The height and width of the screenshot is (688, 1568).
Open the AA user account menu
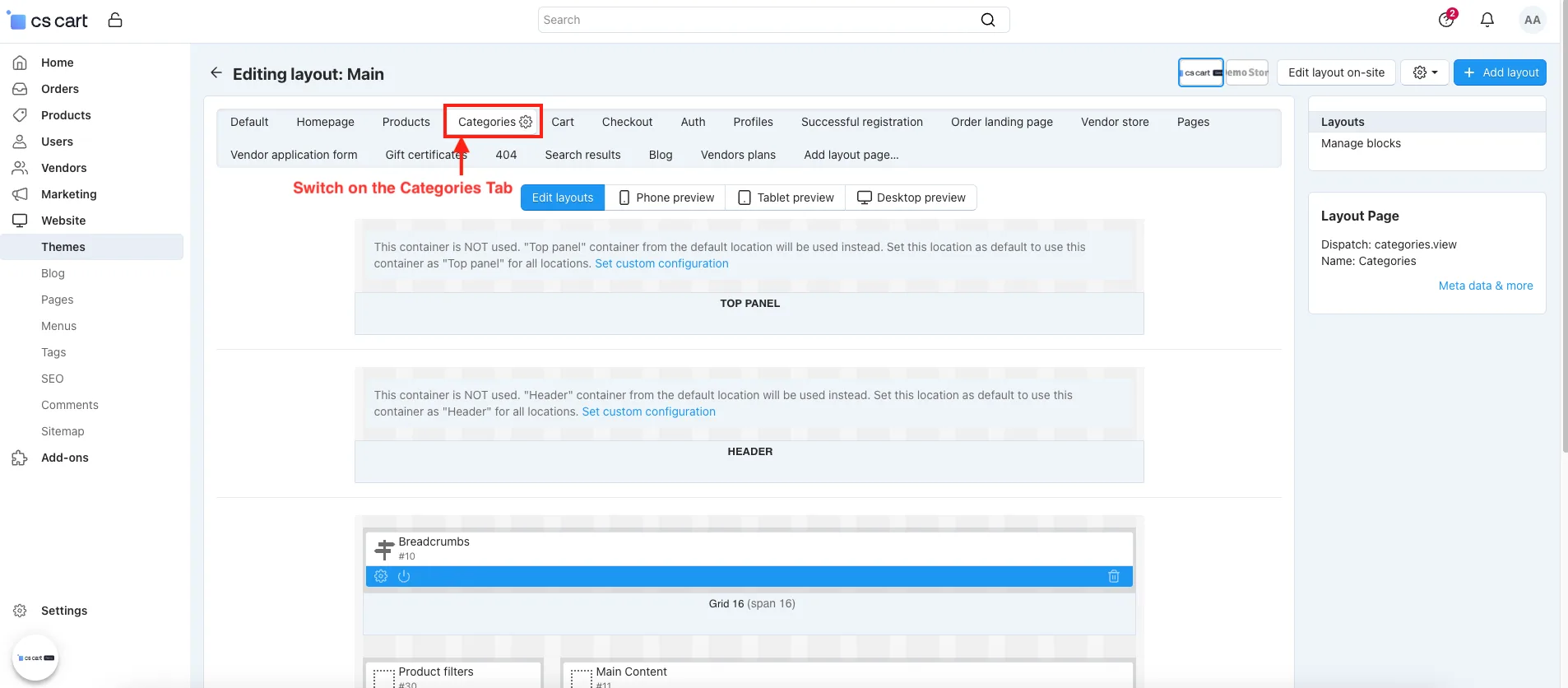coord(1532,20)
